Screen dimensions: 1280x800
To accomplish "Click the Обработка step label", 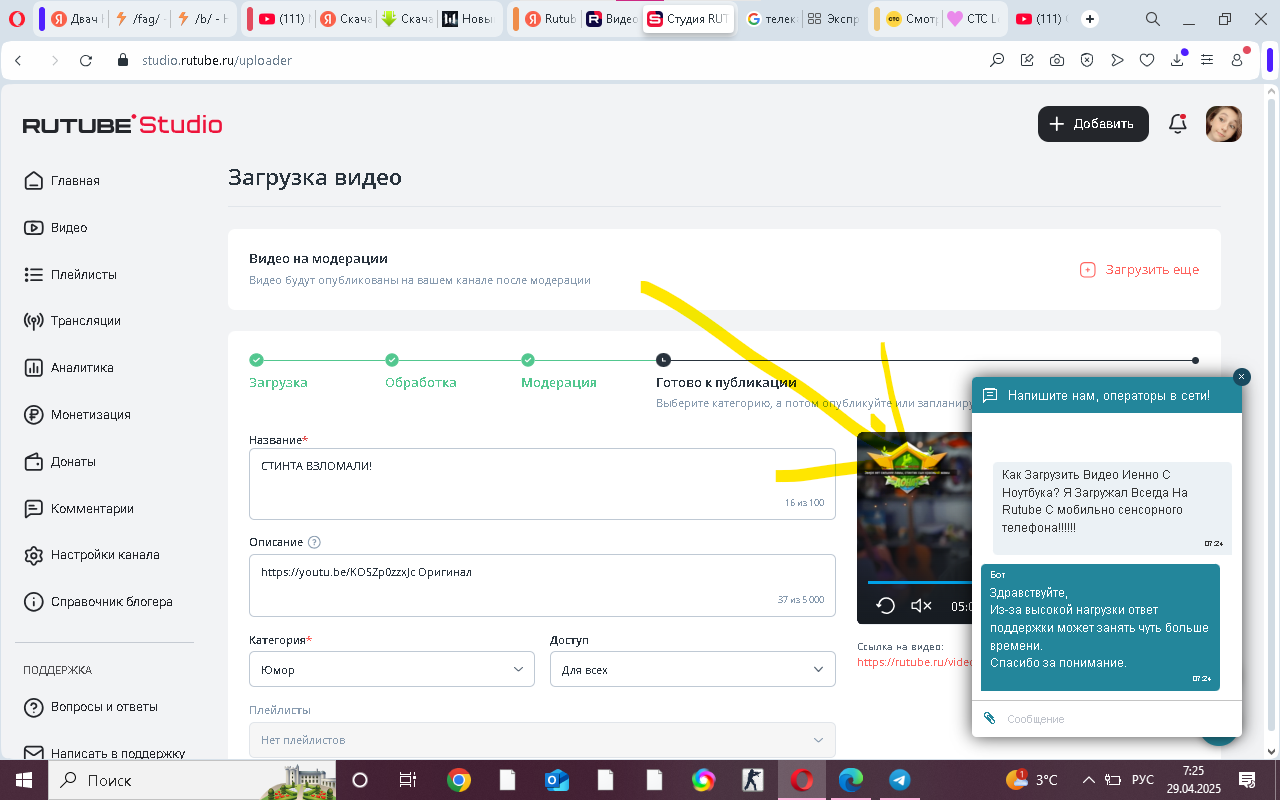I will (421, 383).
